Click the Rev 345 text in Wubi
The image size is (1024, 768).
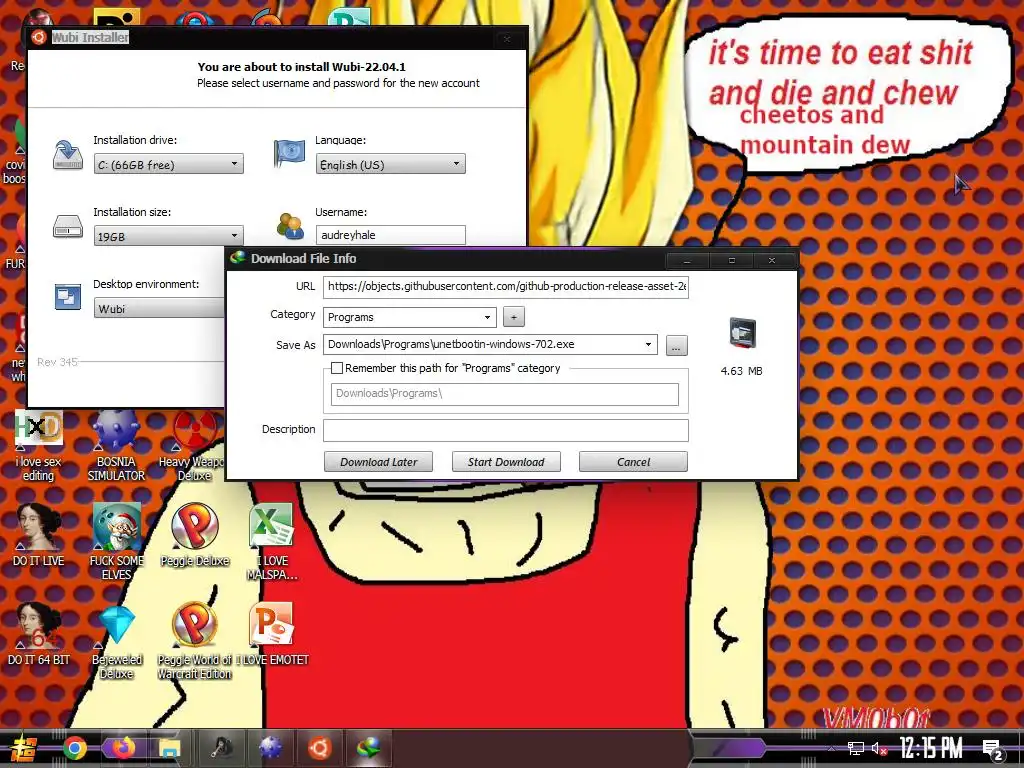pos(57,362)
